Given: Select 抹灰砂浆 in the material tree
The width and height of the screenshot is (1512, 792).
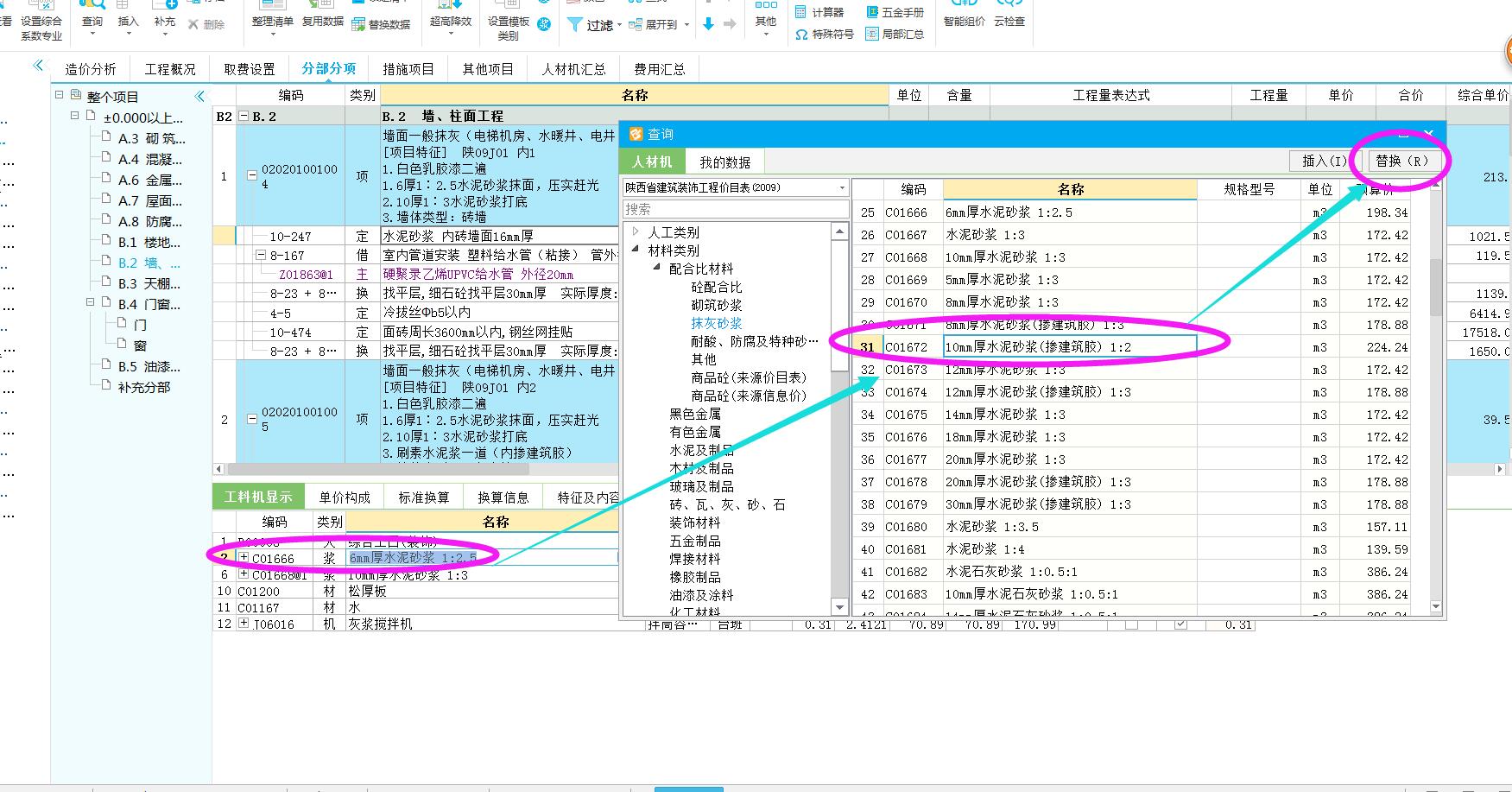Looking at the screenshot, I should point(716,323).
